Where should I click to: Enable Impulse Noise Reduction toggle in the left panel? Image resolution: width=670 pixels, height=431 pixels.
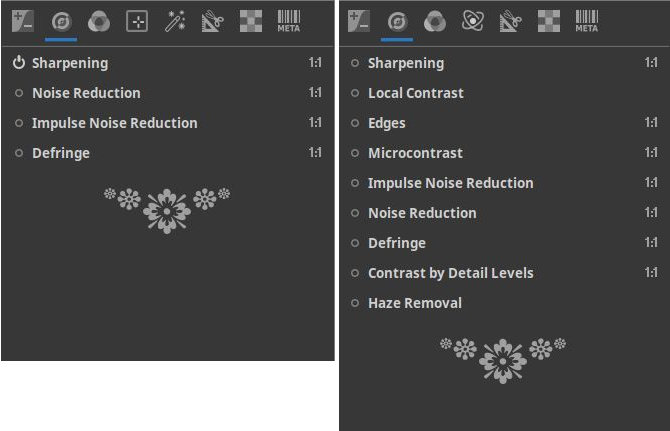(x=19, y=123)
